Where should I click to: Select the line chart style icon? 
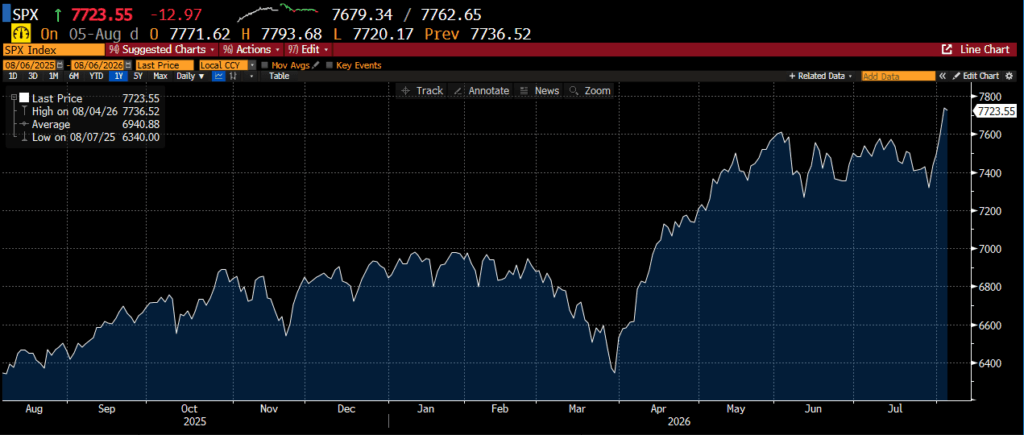[219, 76]
